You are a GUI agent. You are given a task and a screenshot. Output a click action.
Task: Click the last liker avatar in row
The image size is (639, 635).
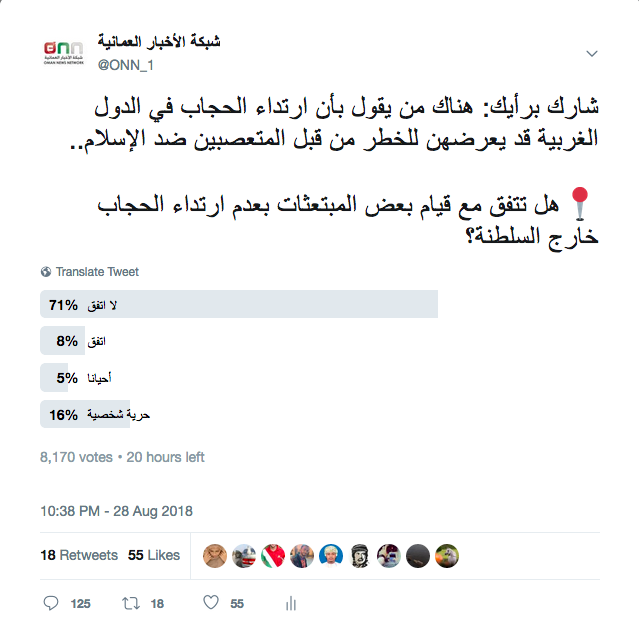(449, 556)
